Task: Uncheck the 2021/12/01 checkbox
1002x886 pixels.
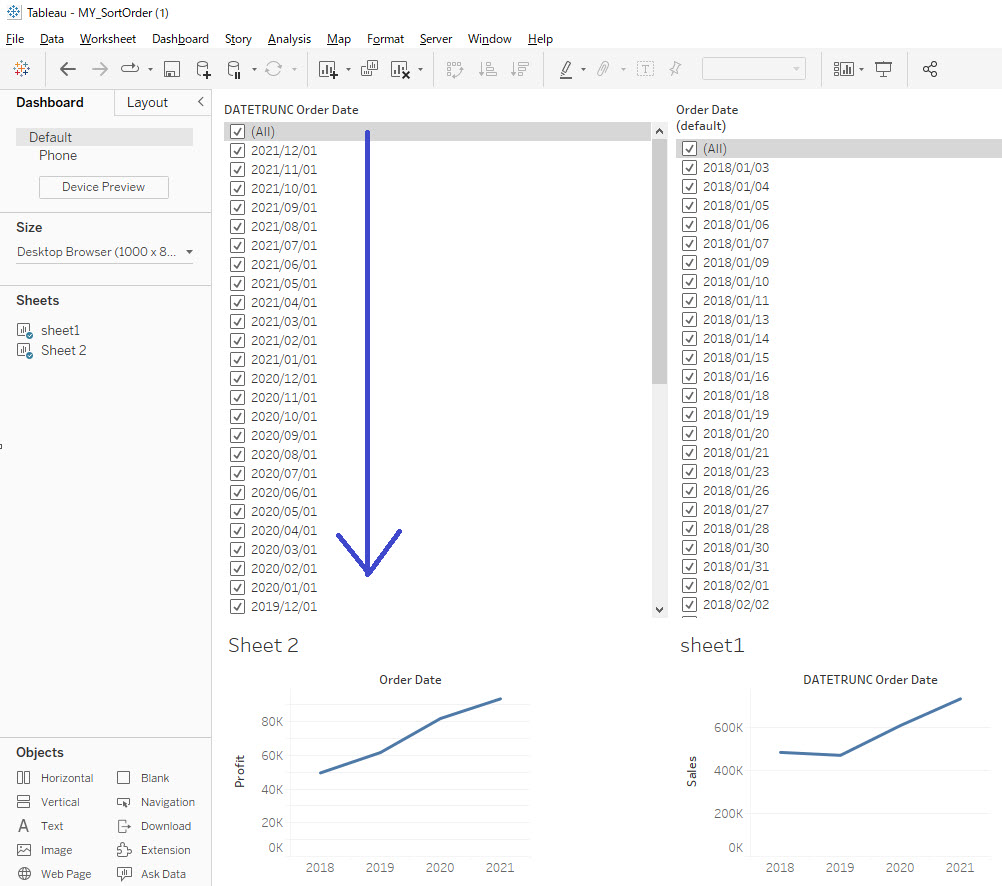Action: coord(237,150)
